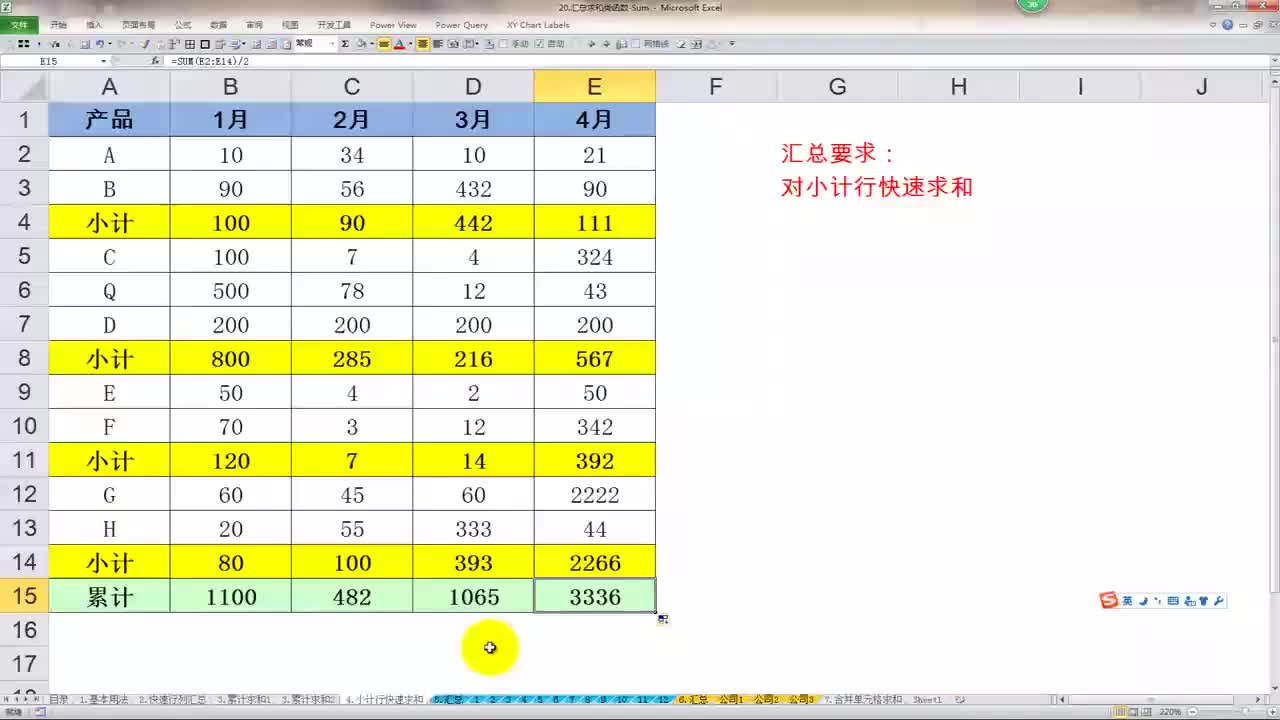Select the 小计 label in row 4
The width and height of the screenshot is (1280, 720).
[109, 223]
